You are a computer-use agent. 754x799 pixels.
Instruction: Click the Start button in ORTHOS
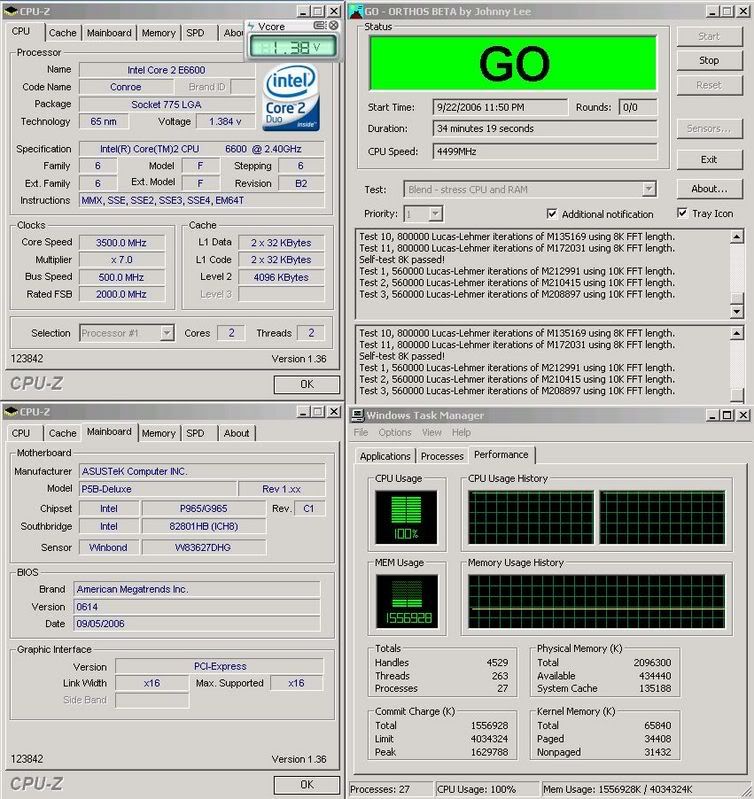(709, 36)
